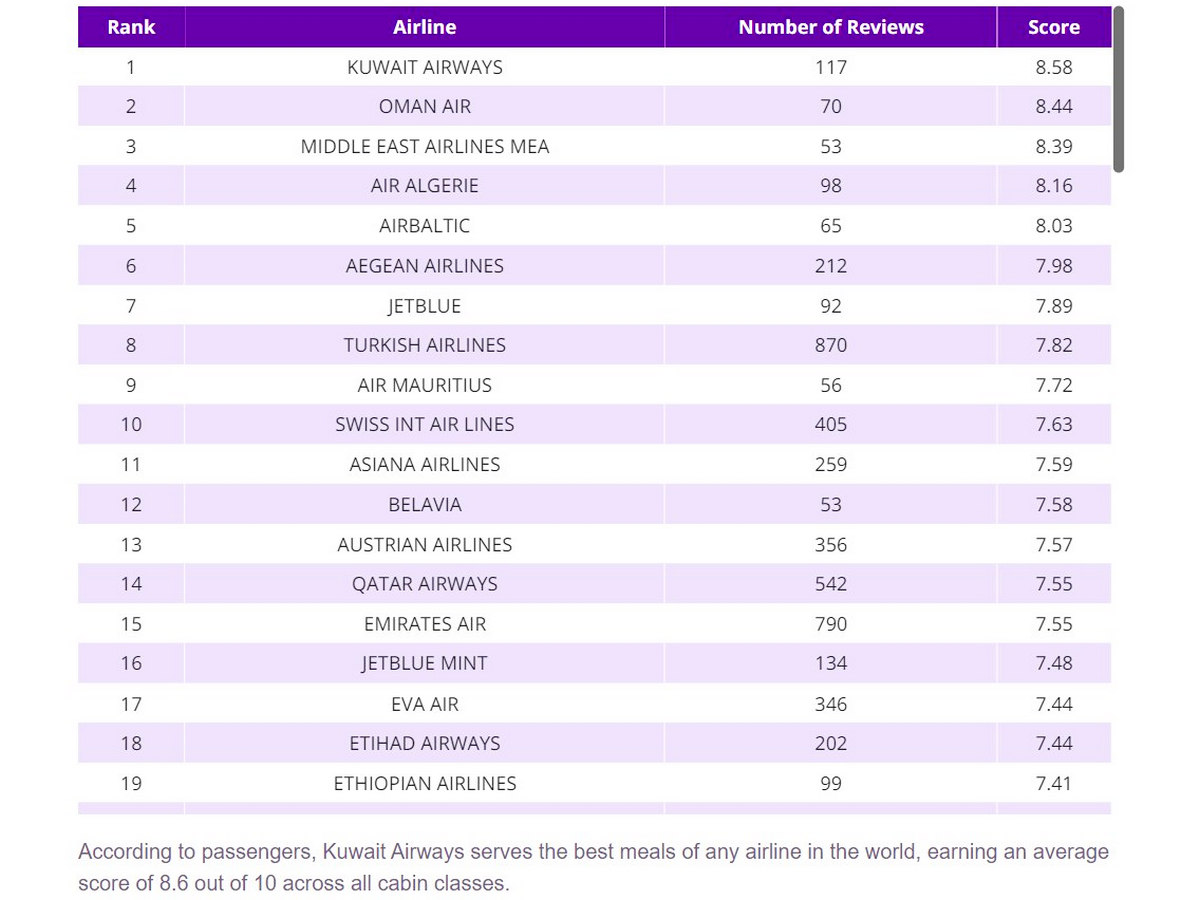The image size is (1200, 900).
Task: Click the Rank column header
Action: tap(131, 27)
